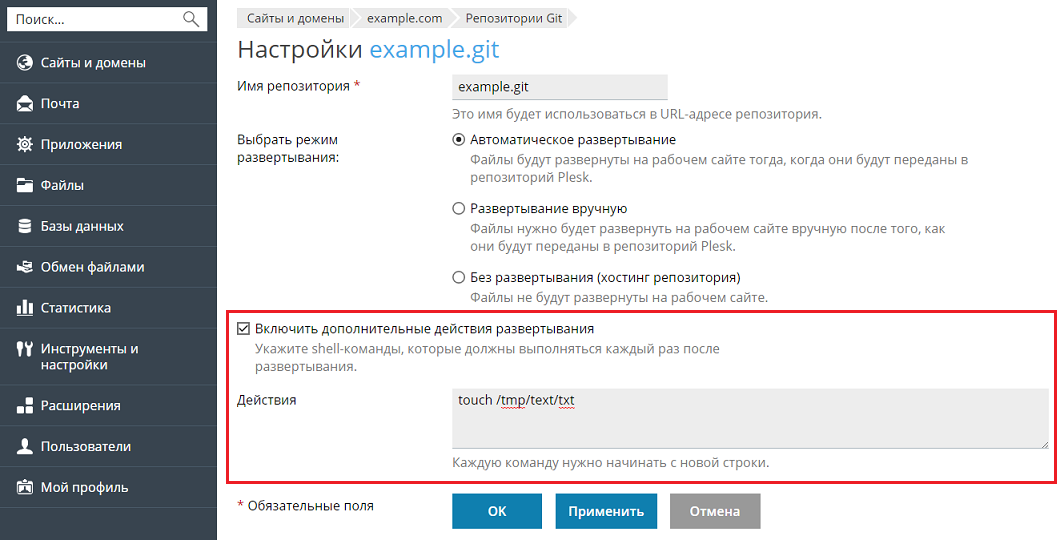Select Автоматическое развертывание radio option

[459, 140]
